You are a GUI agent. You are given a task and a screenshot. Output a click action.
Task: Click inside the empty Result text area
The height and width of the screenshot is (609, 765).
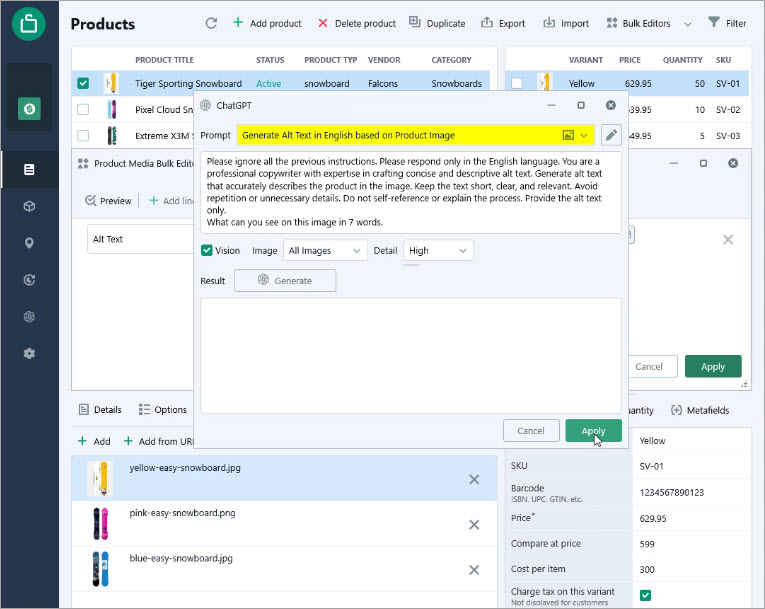411,355
